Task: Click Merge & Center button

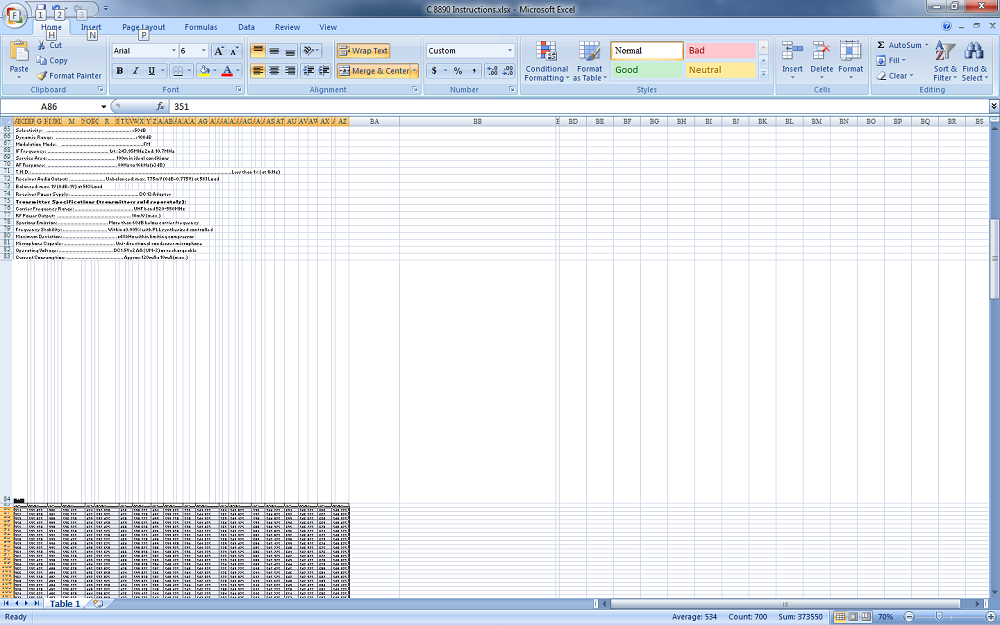Action: click(373, 71)
